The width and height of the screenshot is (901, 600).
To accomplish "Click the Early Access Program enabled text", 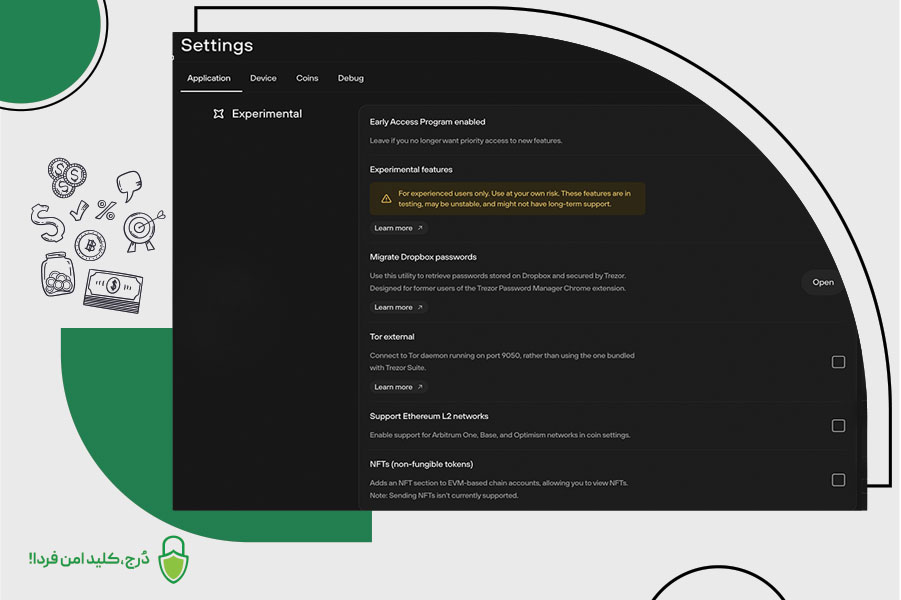I will click(x=428, y=122).
